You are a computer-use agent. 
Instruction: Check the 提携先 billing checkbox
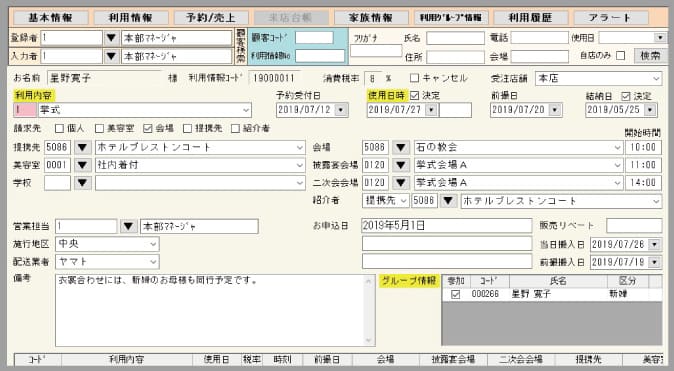coord(187,129)
